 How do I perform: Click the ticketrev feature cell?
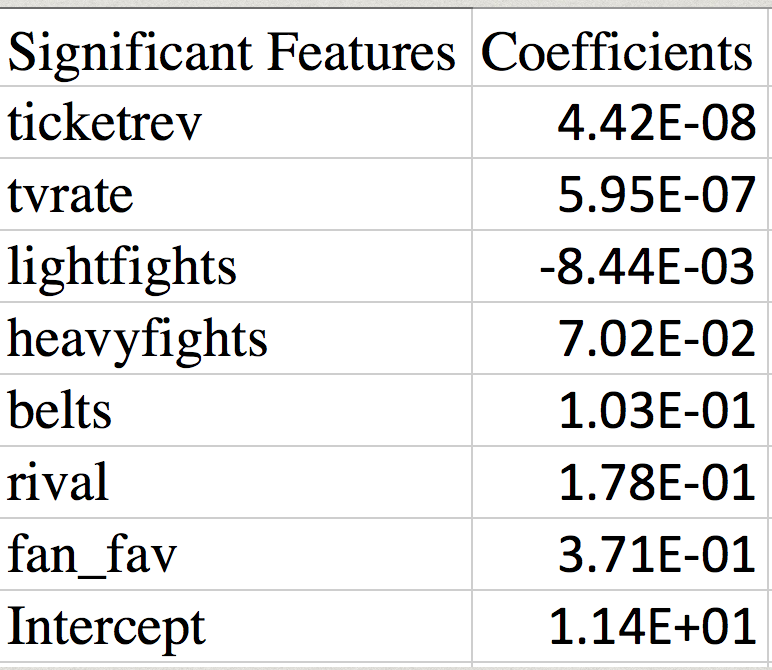(105, 123)
